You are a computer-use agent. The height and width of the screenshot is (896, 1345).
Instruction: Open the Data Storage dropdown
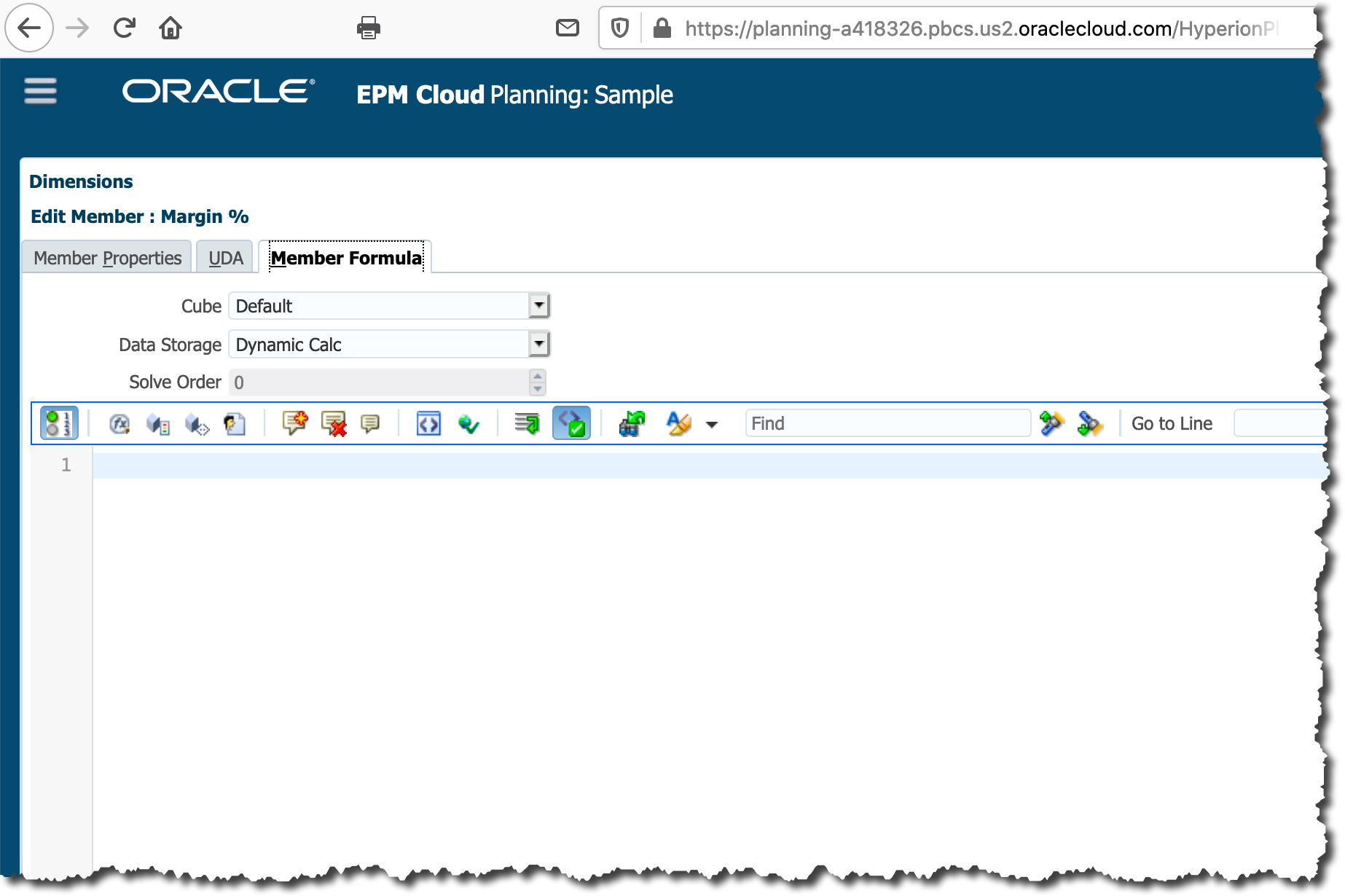click(538, 344)
